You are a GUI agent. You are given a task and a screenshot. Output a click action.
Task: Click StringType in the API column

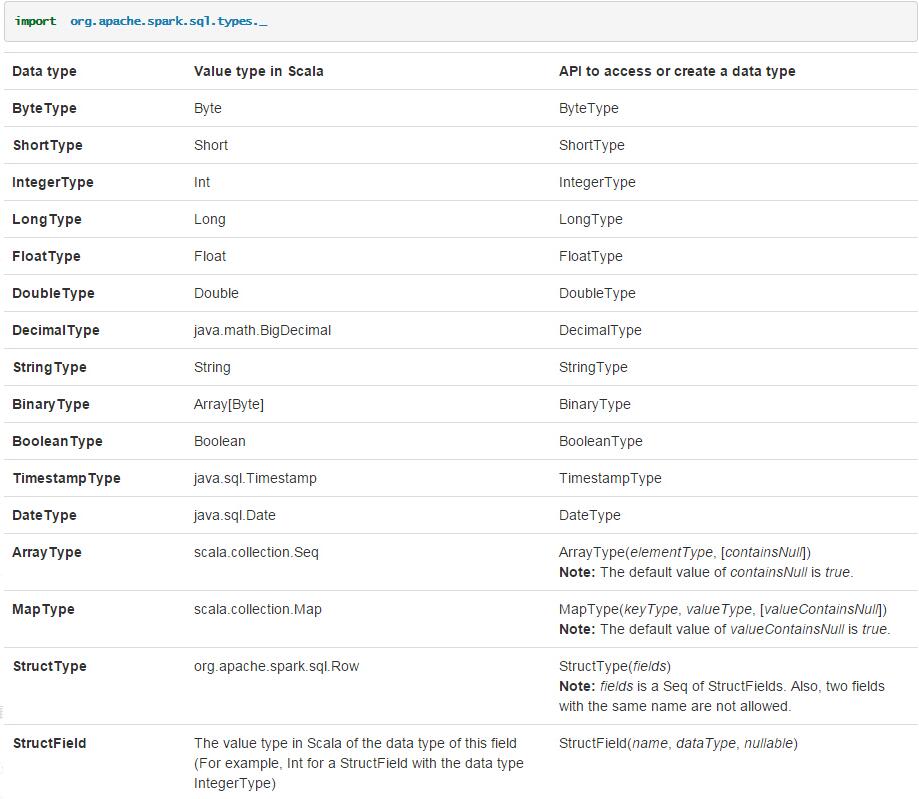(593, 367)
